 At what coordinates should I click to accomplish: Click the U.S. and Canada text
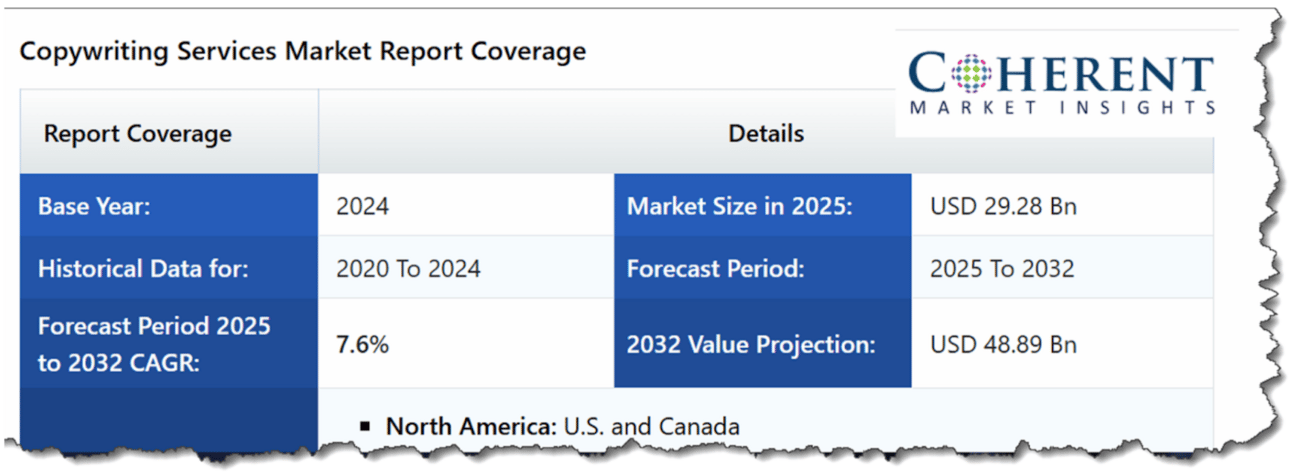point(652,427)
